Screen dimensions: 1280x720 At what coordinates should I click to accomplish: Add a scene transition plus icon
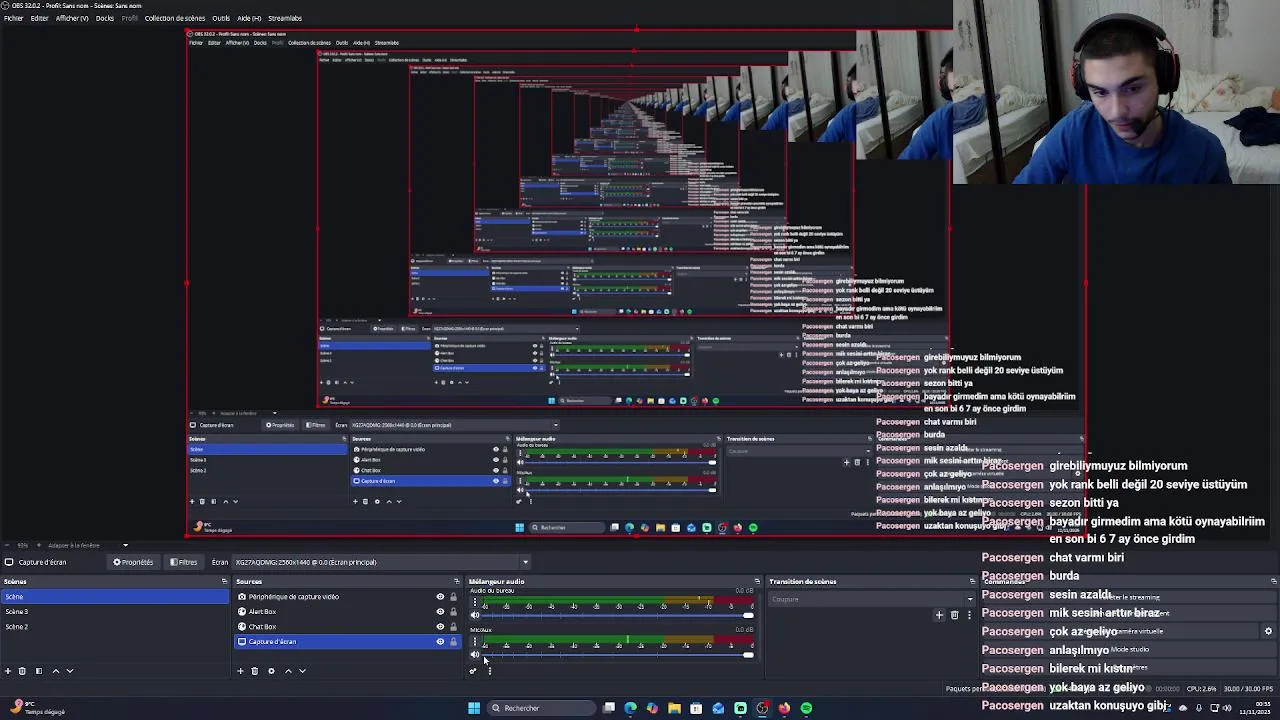939,615
